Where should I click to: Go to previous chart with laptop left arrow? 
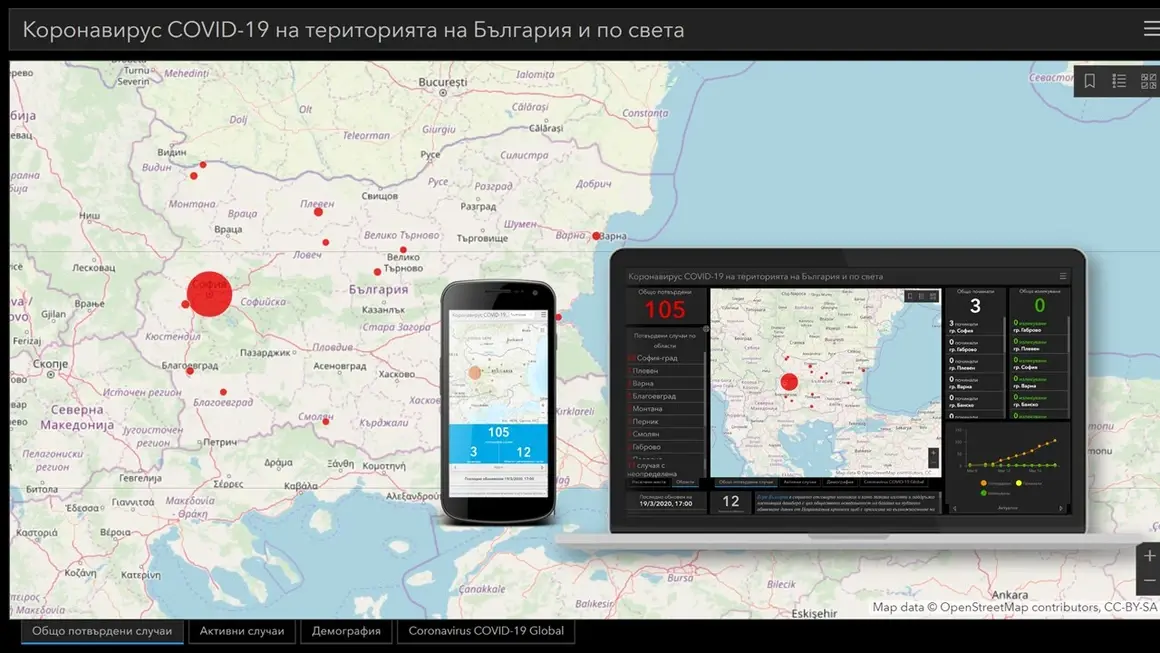(x=954, y=508)
